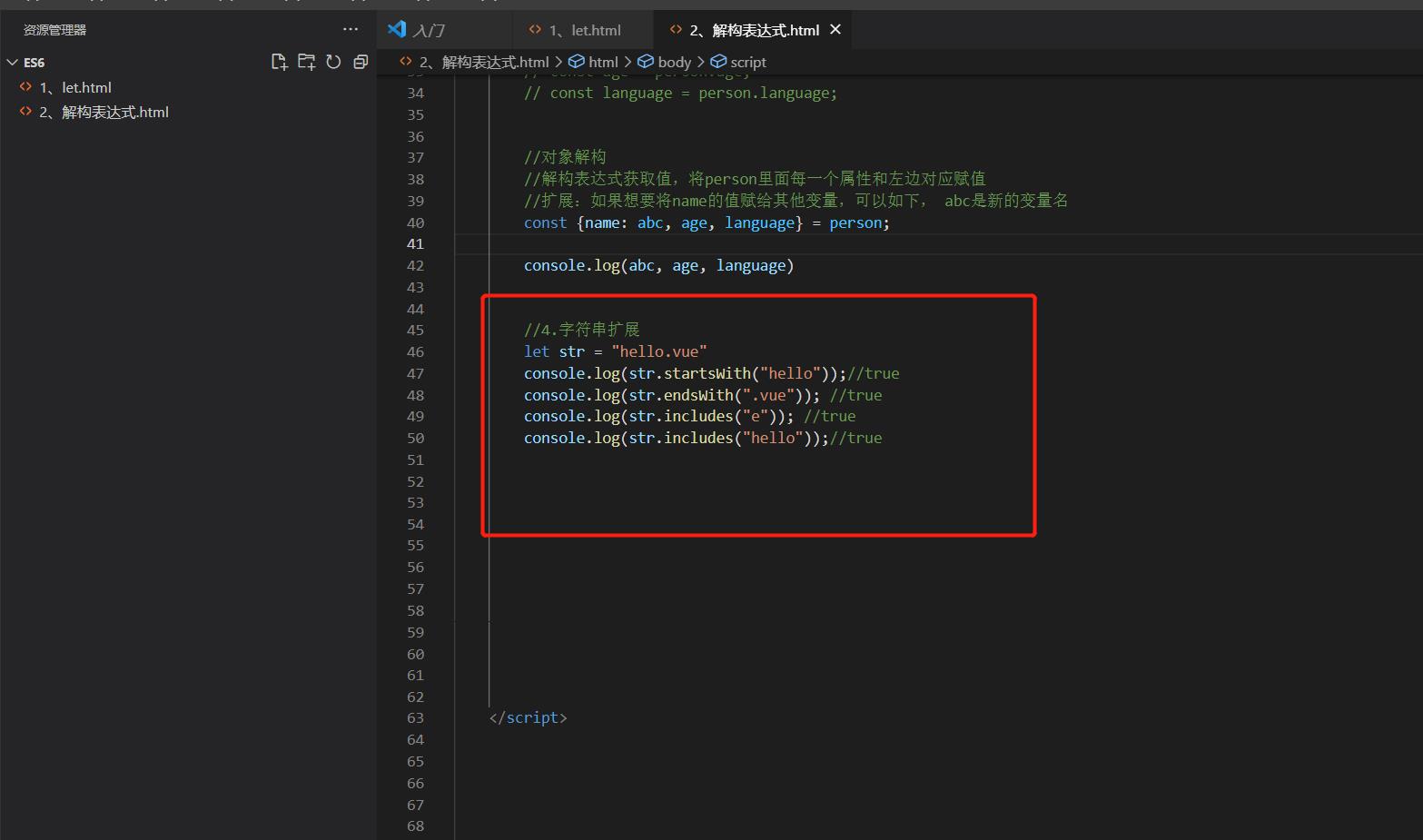Click the startsWith method call on line 47

pyautogui.click(x=707, y=373)
